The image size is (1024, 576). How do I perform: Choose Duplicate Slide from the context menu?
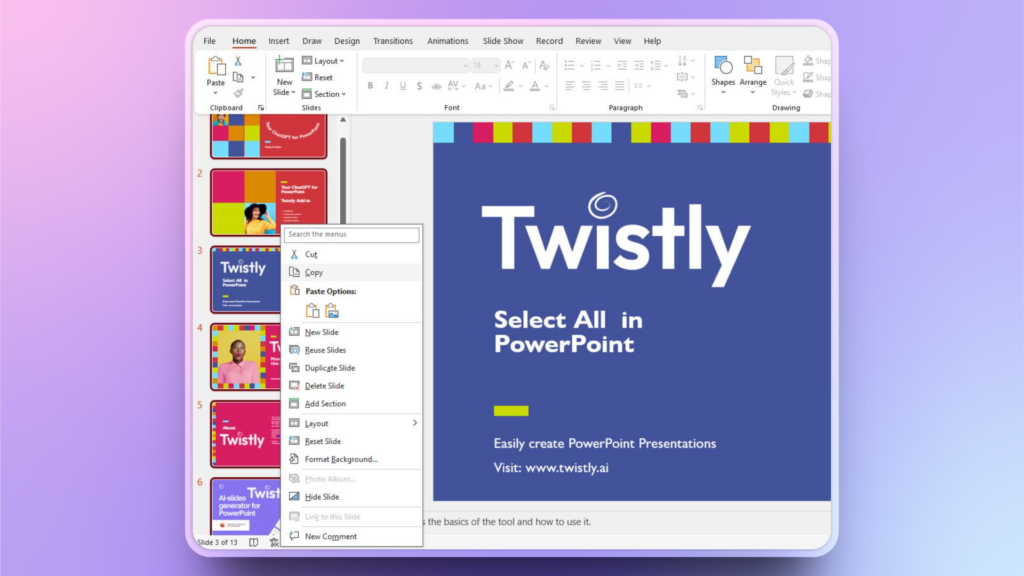(x=352, y=368)
